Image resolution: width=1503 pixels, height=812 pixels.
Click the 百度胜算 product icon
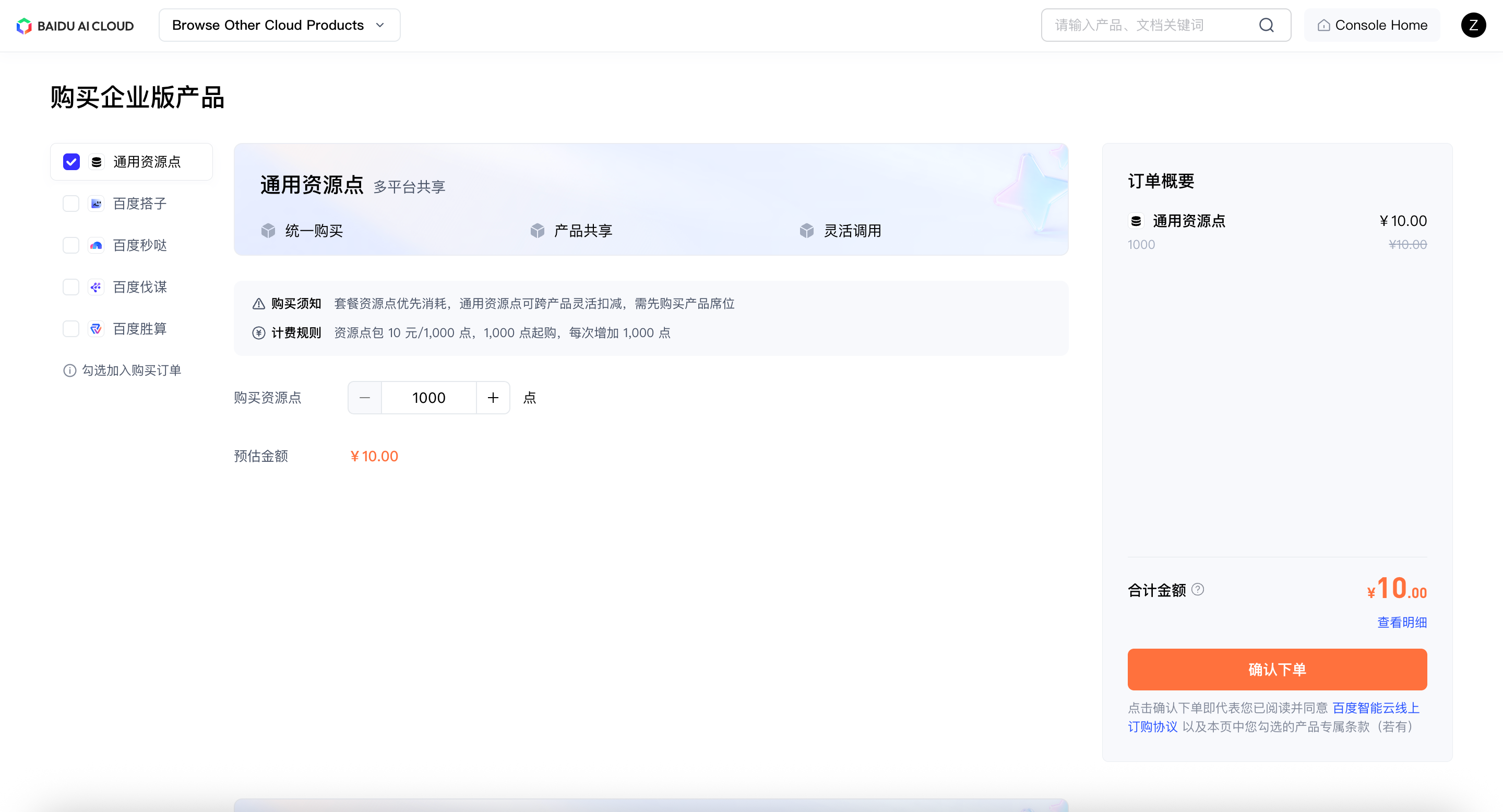click(96, 329)
